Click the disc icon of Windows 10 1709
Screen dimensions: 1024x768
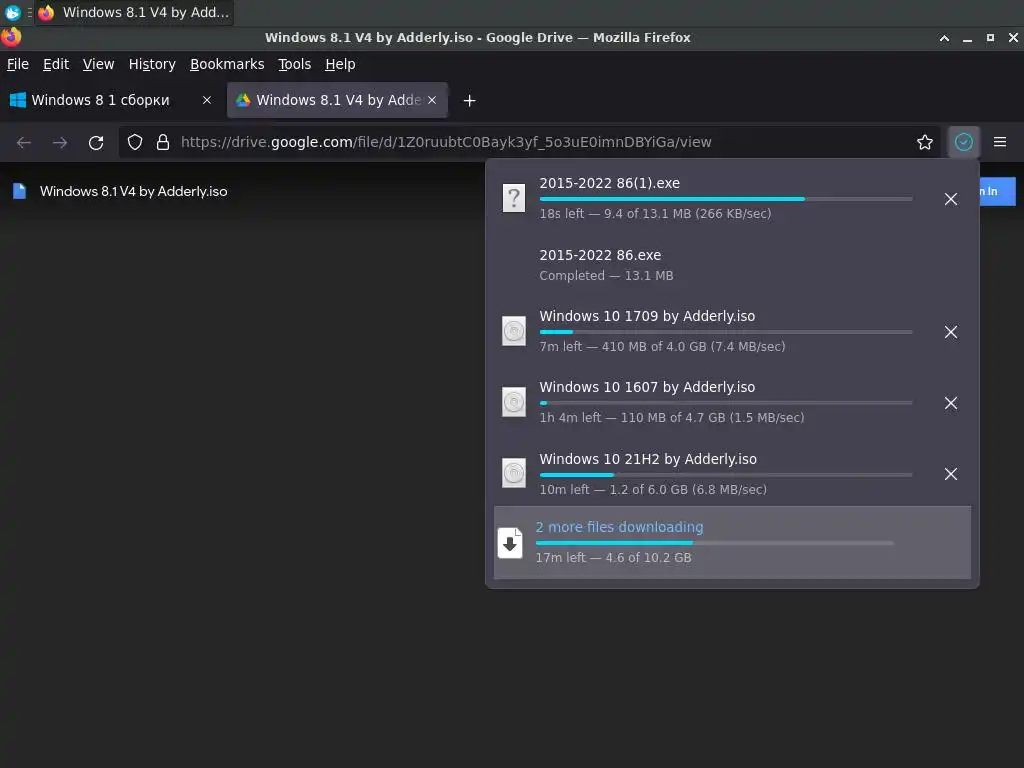[x=513, y=331]
